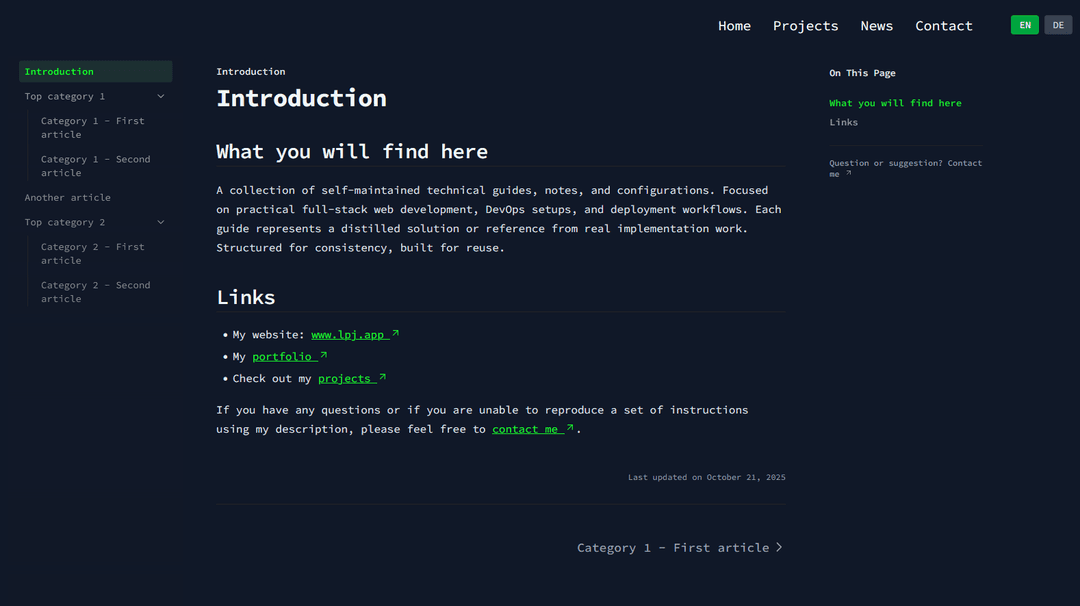Click the large Introduction page title
Image resolution: width=1080 pixels, height=606 pixels.
pyautogui.click(x=302, y=98)
